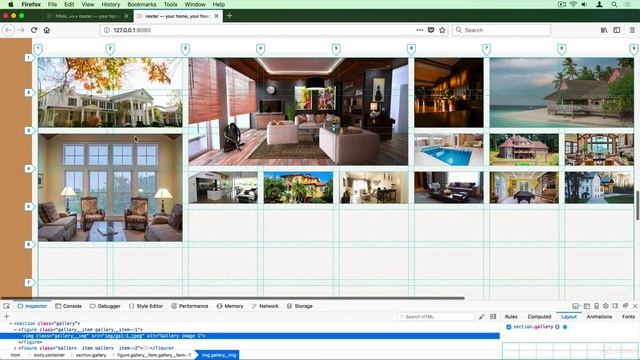Click the volume icon in menu bar

tap(584, 4)
